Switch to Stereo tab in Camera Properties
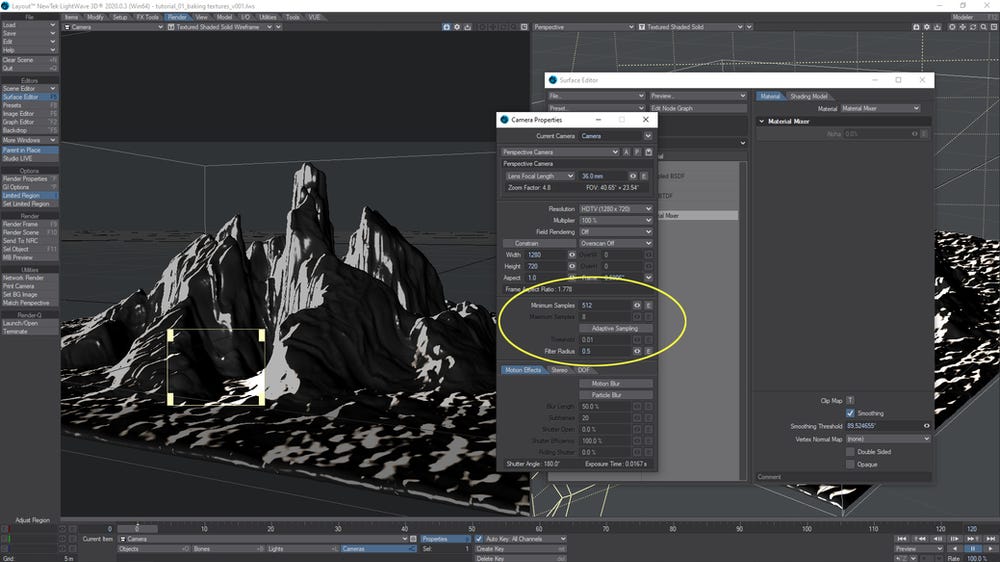The height and width of the screenshot is (562, 1000). [x=559, y=370]
